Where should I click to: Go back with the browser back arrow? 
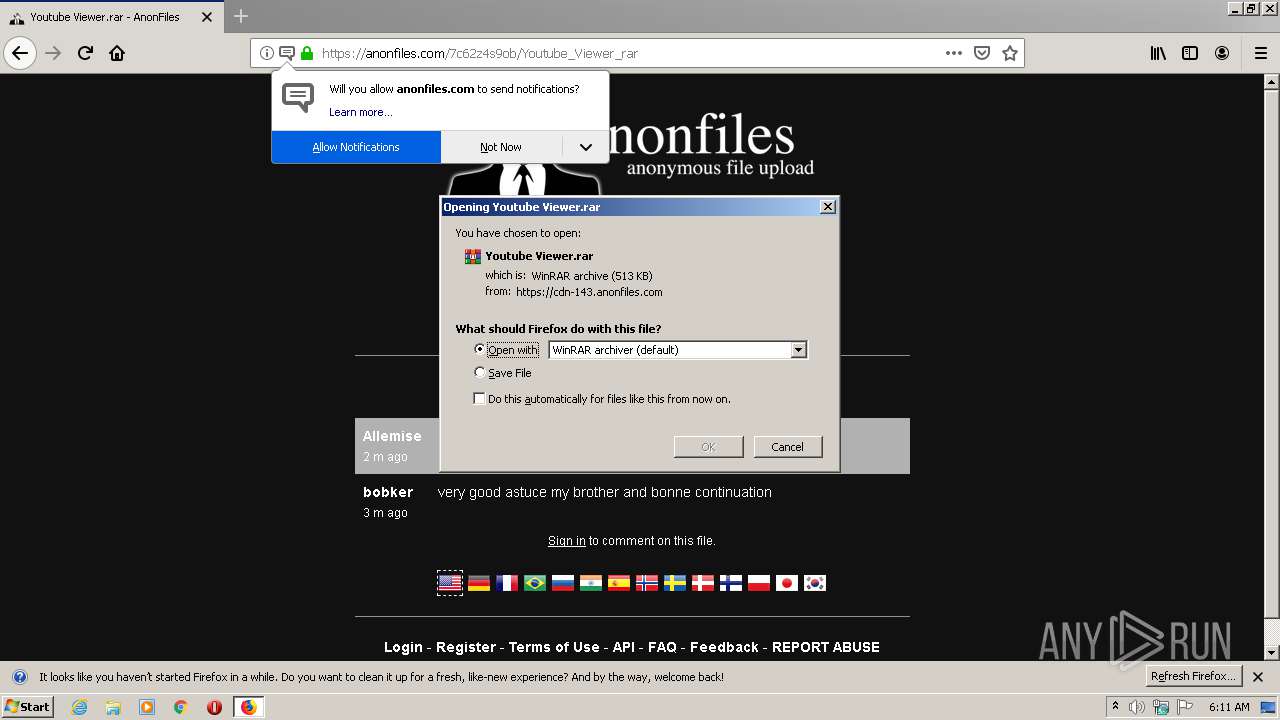tap(20, 53)
